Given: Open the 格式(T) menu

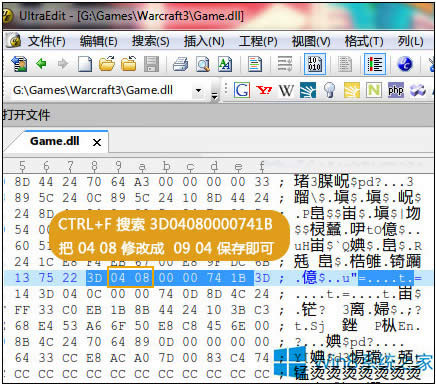Looking at the screenshot, I should point(364,41).
